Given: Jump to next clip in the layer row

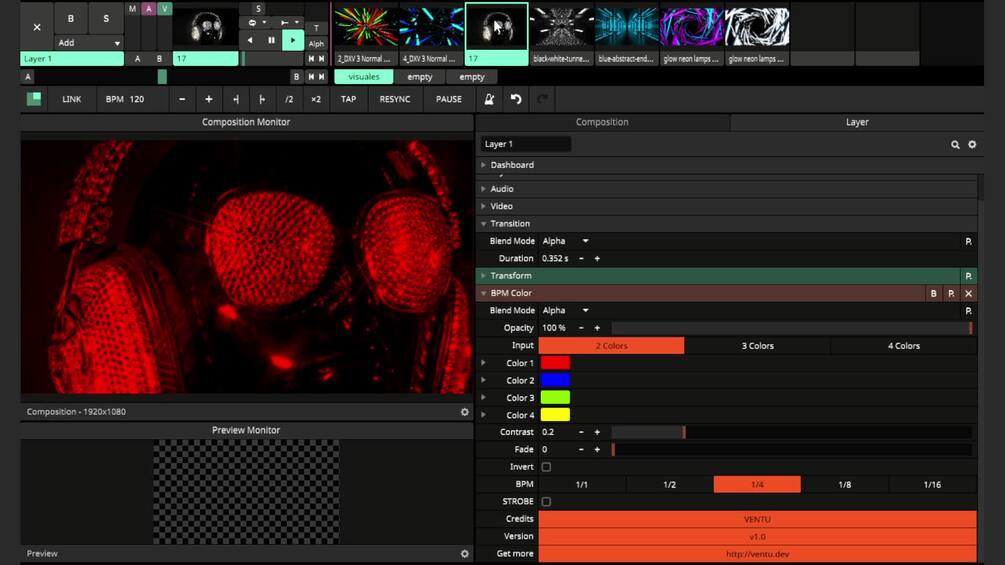Looking at the screenshot, I should click(322, 58).
